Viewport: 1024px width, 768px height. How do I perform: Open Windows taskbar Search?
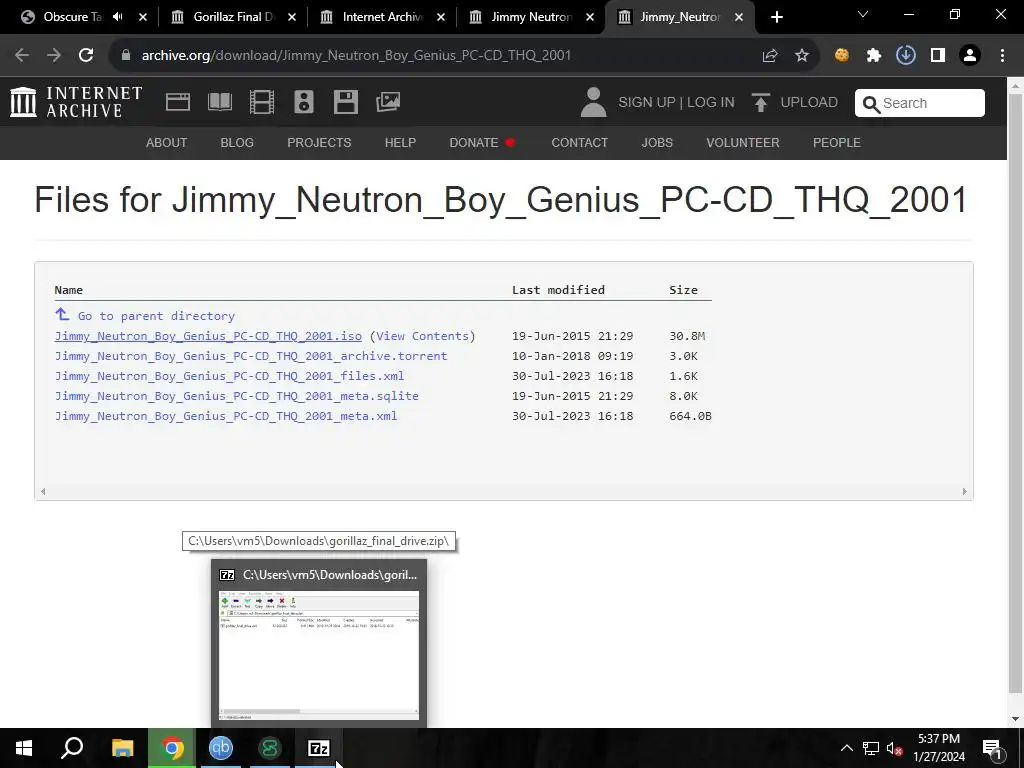72,748
